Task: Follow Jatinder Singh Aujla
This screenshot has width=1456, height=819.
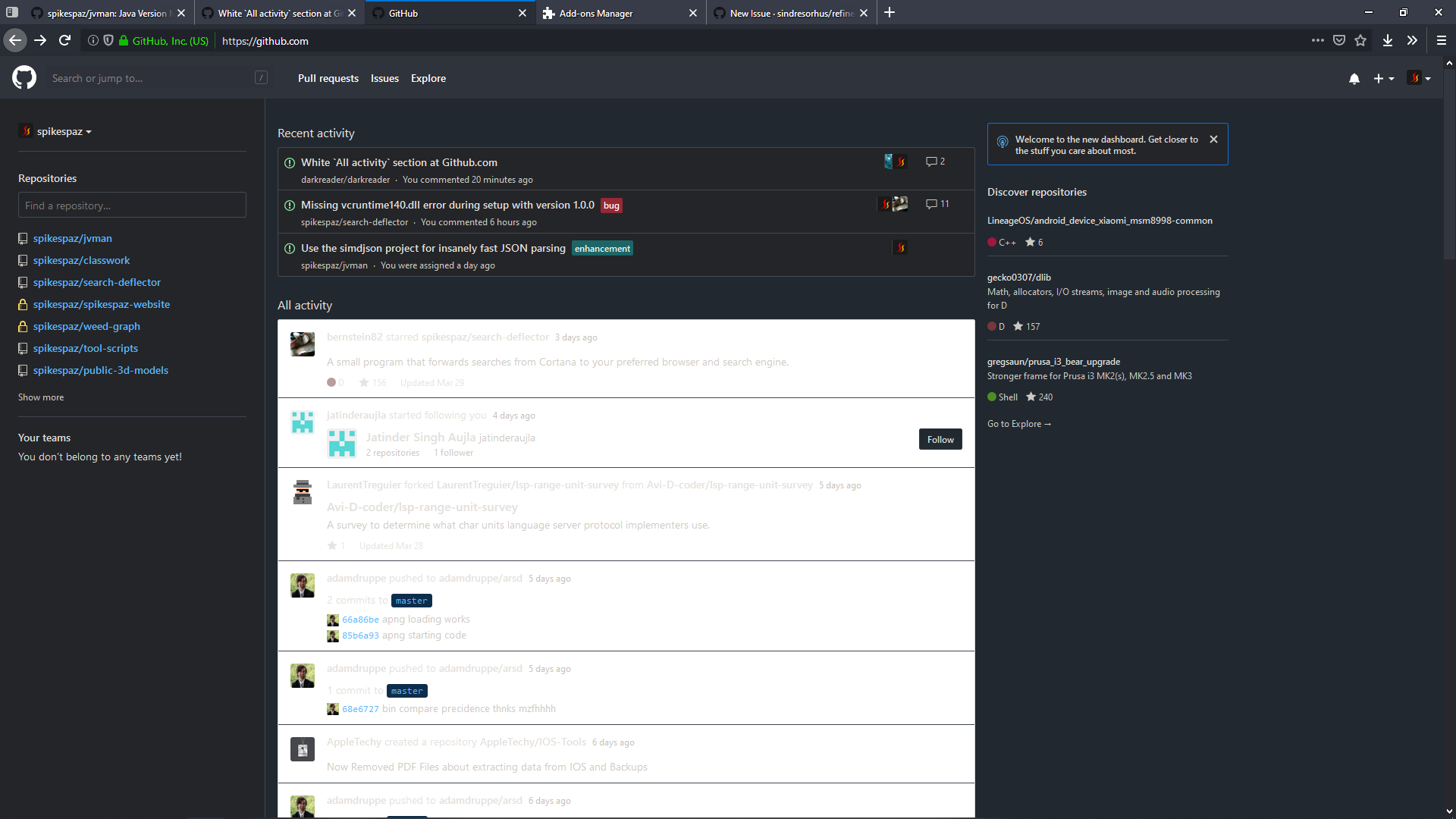Action: [x=940, y=439]
